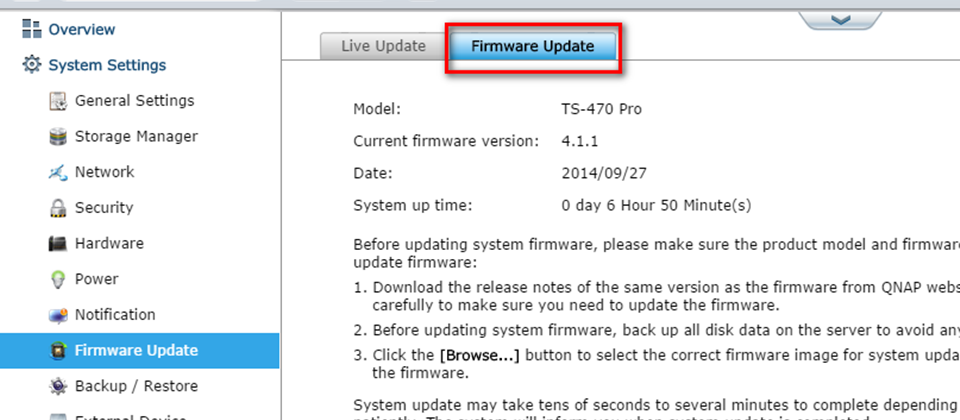Viewport: 960px width, 420px height.
Task: Open the Network settings entry
Action: (x=104, y=172)
